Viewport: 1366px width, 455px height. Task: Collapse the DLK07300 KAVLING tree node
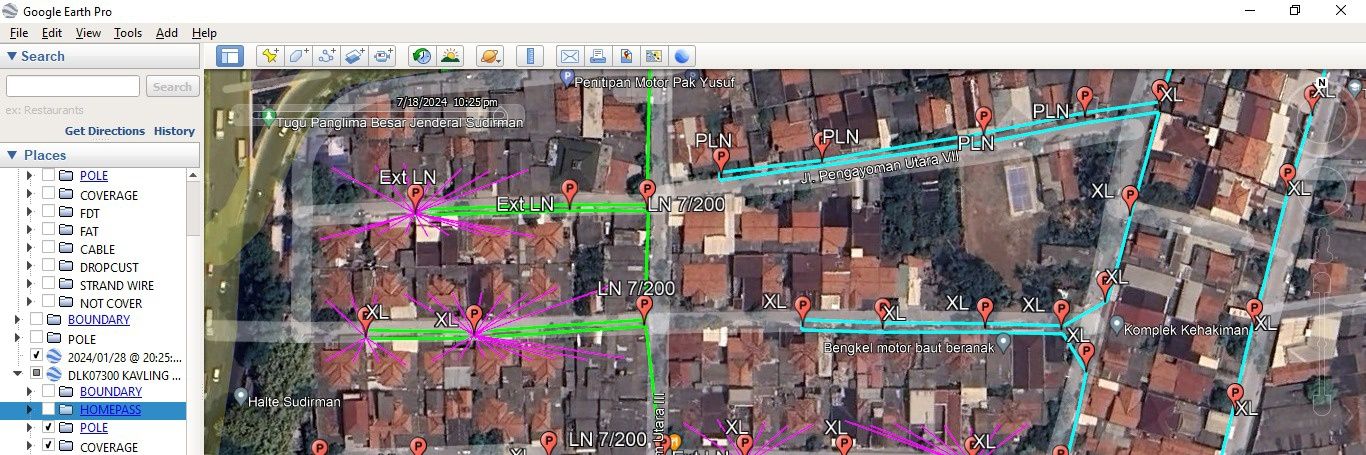[x=17, y=374]
